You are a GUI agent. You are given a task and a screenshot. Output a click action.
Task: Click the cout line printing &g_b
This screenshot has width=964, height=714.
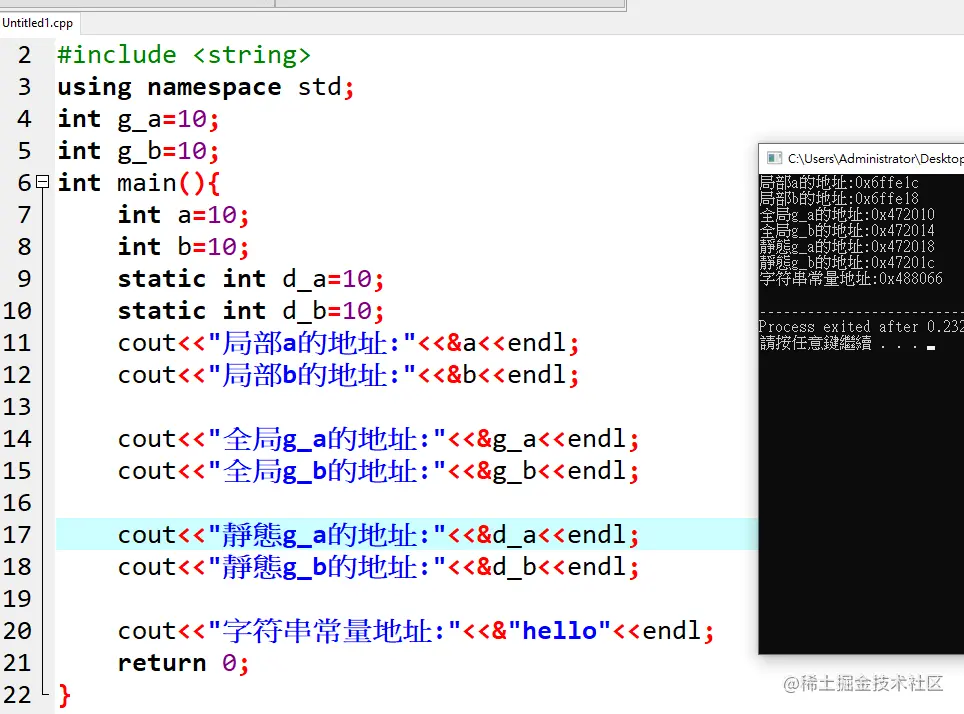[x=378, y=471]
